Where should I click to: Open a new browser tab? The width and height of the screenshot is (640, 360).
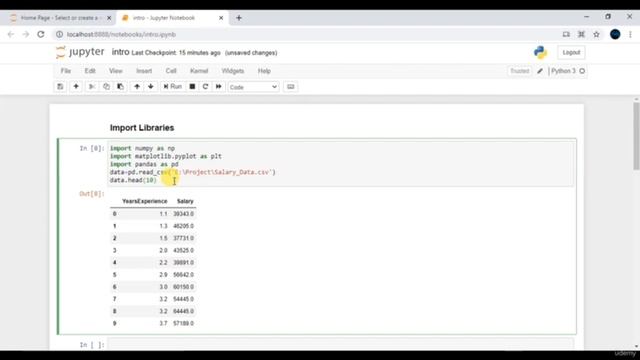coord(239,18)
